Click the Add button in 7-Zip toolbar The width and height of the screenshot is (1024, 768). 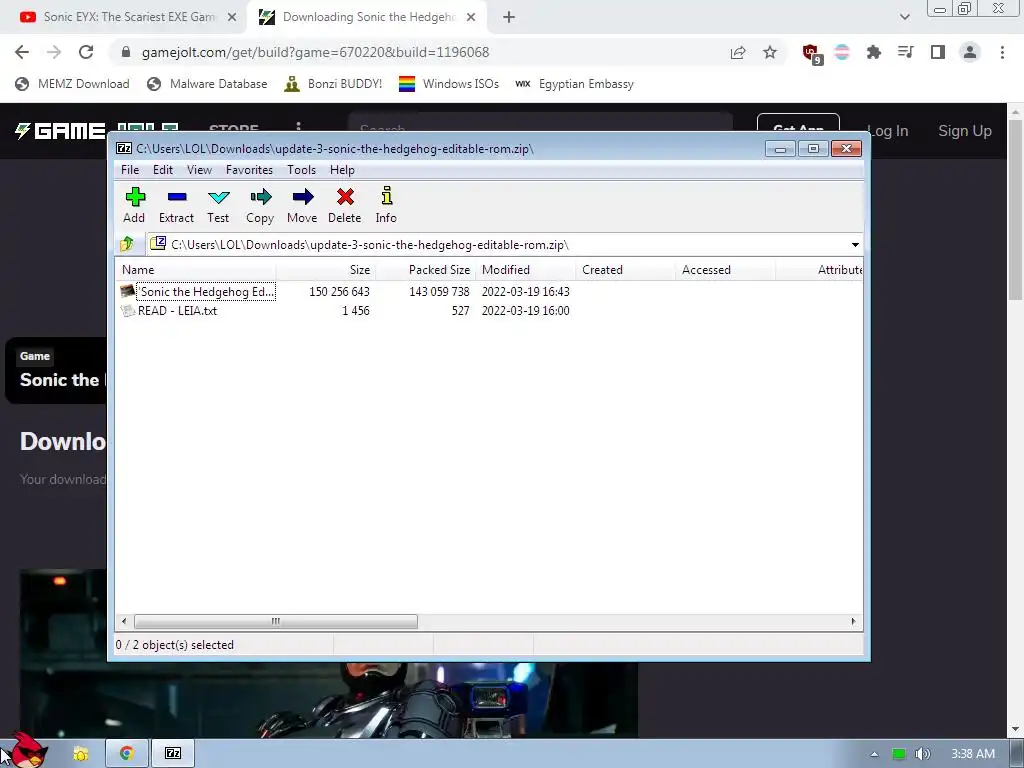135,205
